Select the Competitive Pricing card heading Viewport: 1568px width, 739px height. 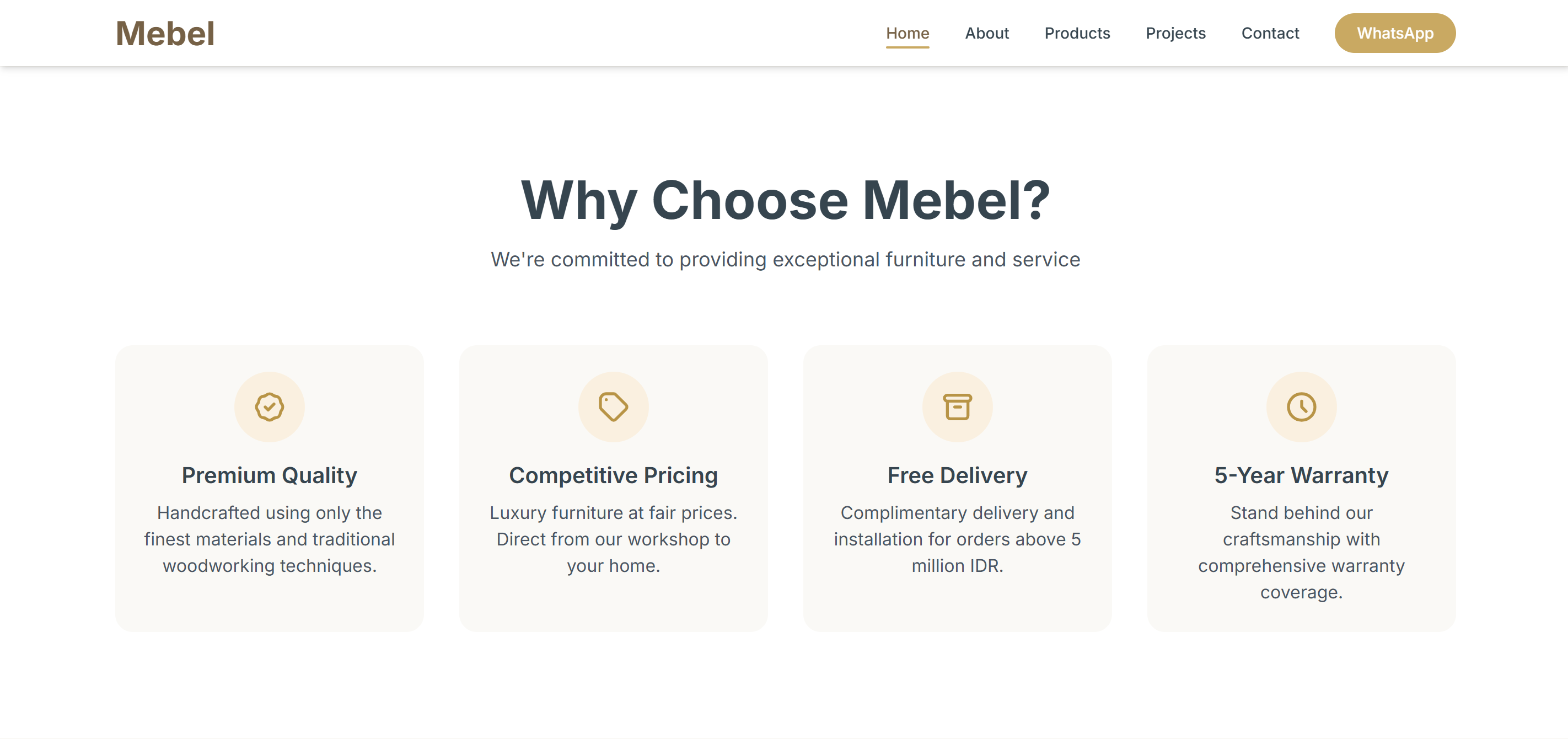[x=613, y=475]
